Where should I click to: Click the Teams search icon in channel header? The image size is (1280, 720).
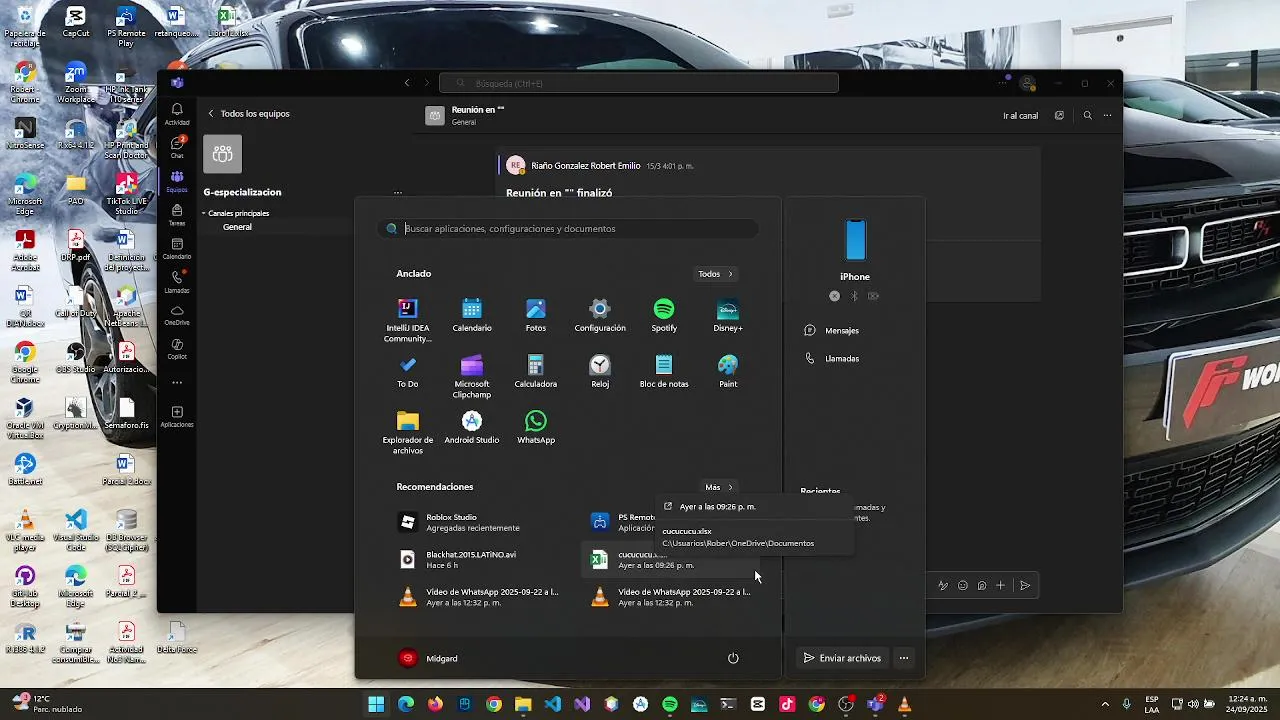[x=1088, y=116]
